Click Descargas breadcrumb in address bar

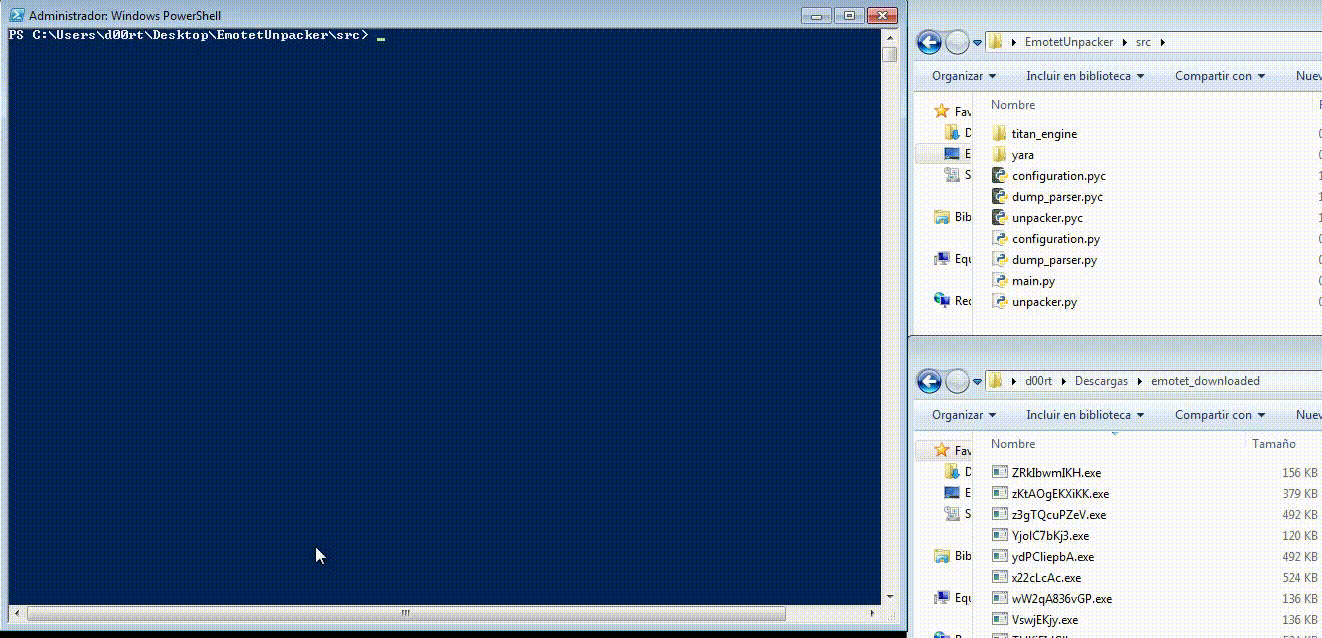1101,381
